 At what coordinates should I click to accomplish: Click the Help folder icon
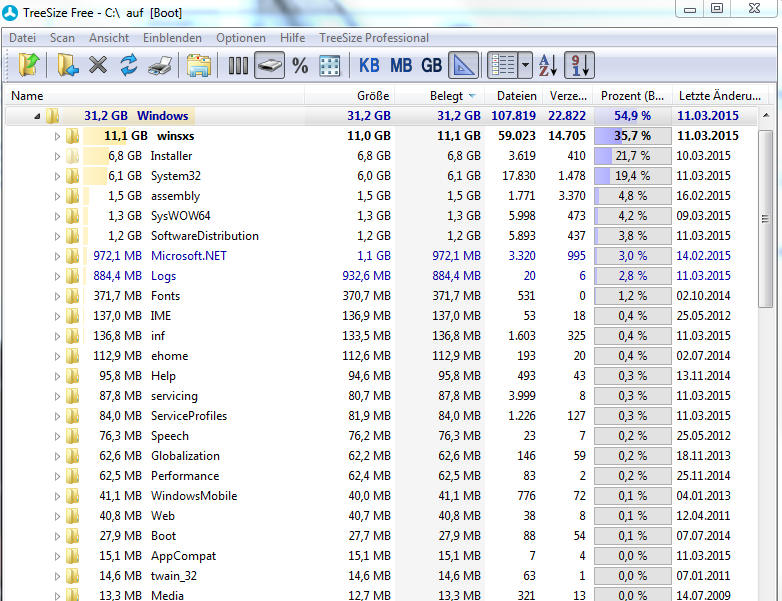[72, 376]
